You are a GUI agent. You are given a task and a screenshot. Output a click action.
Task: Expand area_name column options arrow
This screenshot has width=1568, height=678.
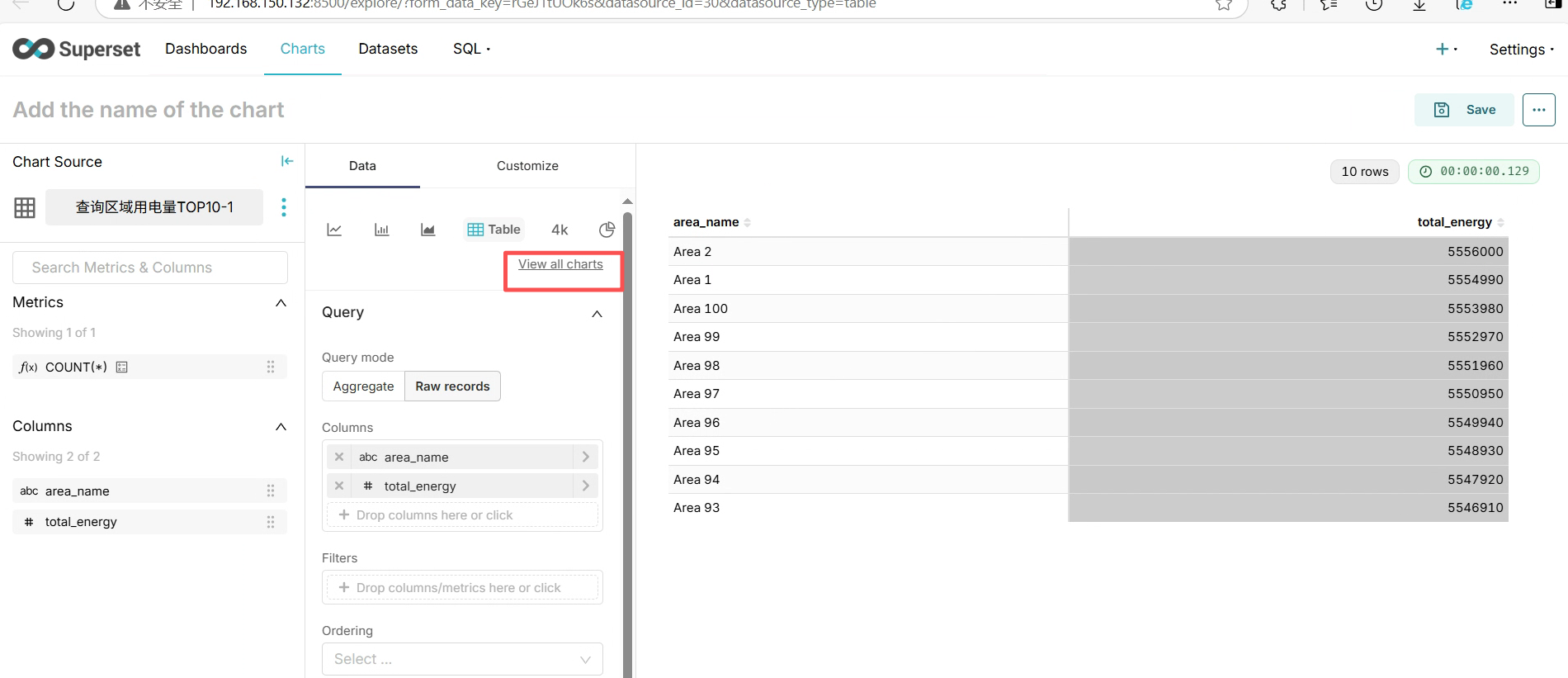(x=585, y=457)
